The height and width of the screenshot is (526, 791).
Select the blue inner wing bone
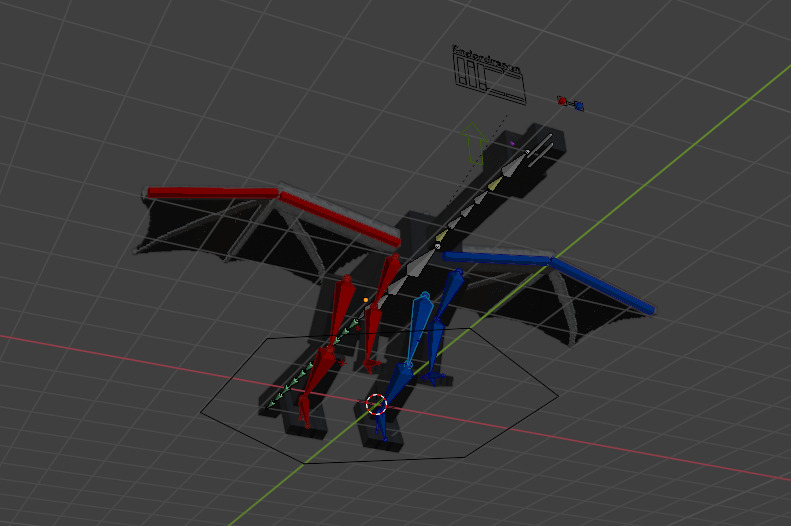click(x=496, y=258)
